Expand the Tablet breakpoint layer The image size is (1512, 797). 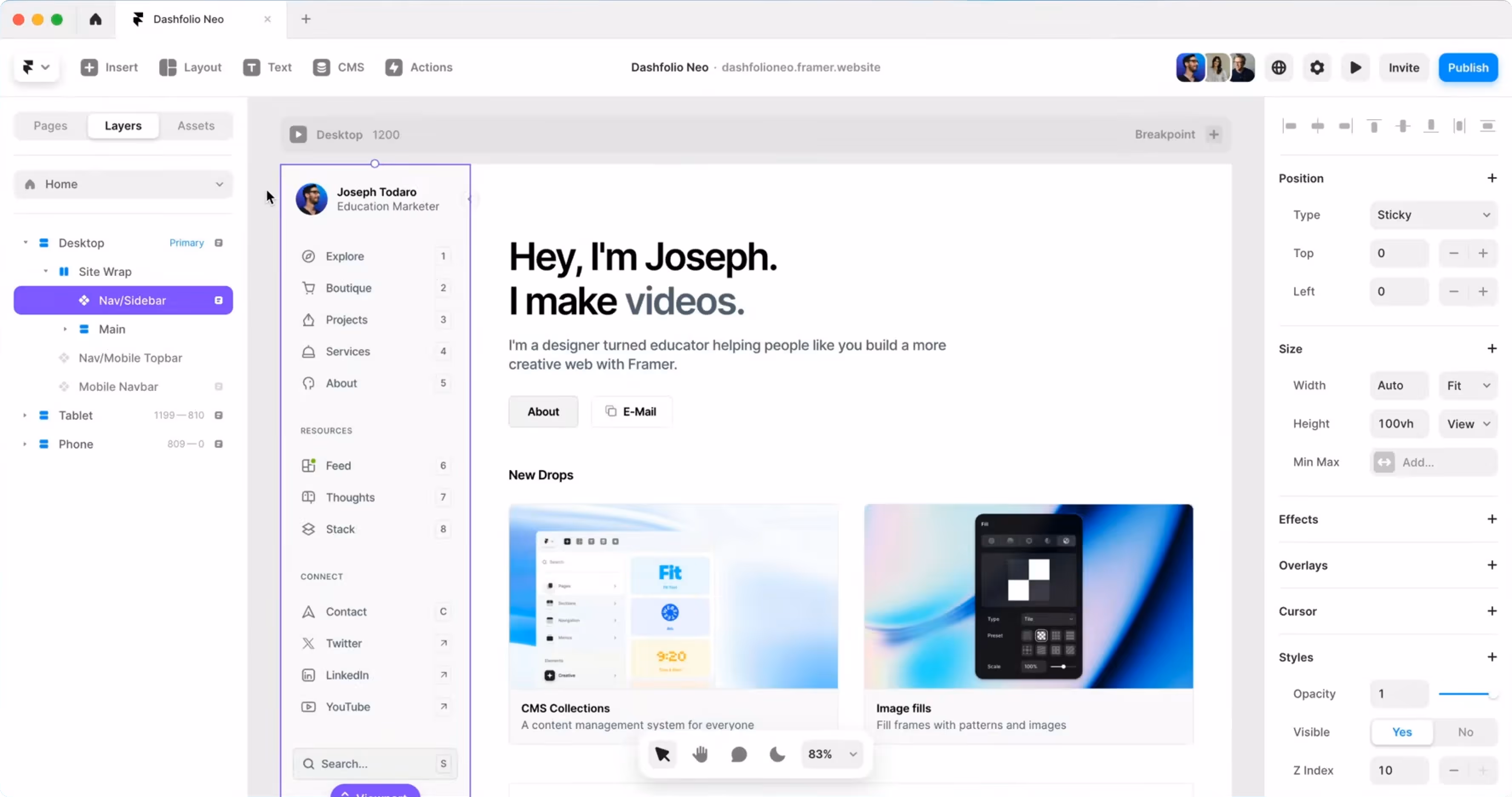[25, 416]
